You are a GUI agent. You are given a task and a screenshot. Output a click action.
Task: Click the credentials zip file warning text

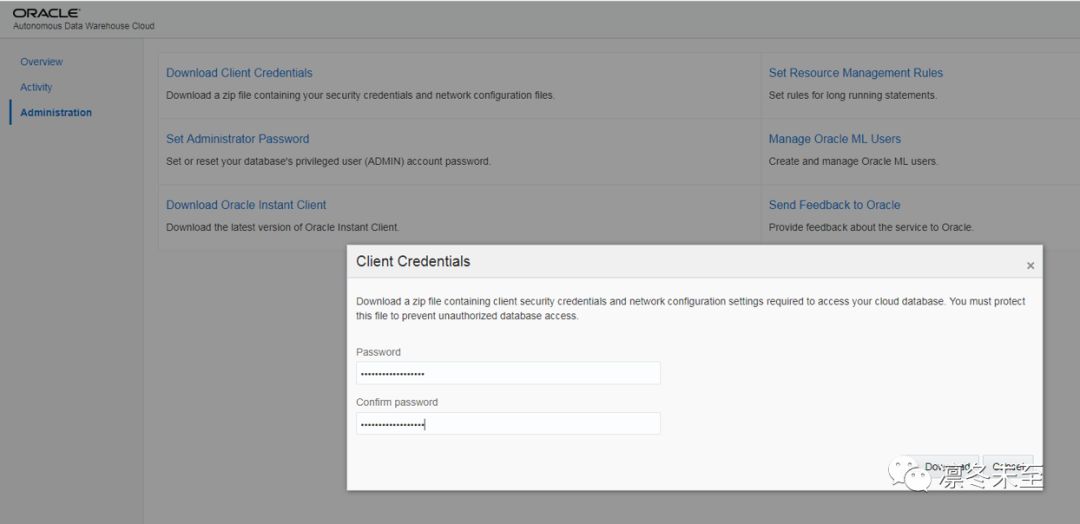pyautogui.click(x=690, y=308)
